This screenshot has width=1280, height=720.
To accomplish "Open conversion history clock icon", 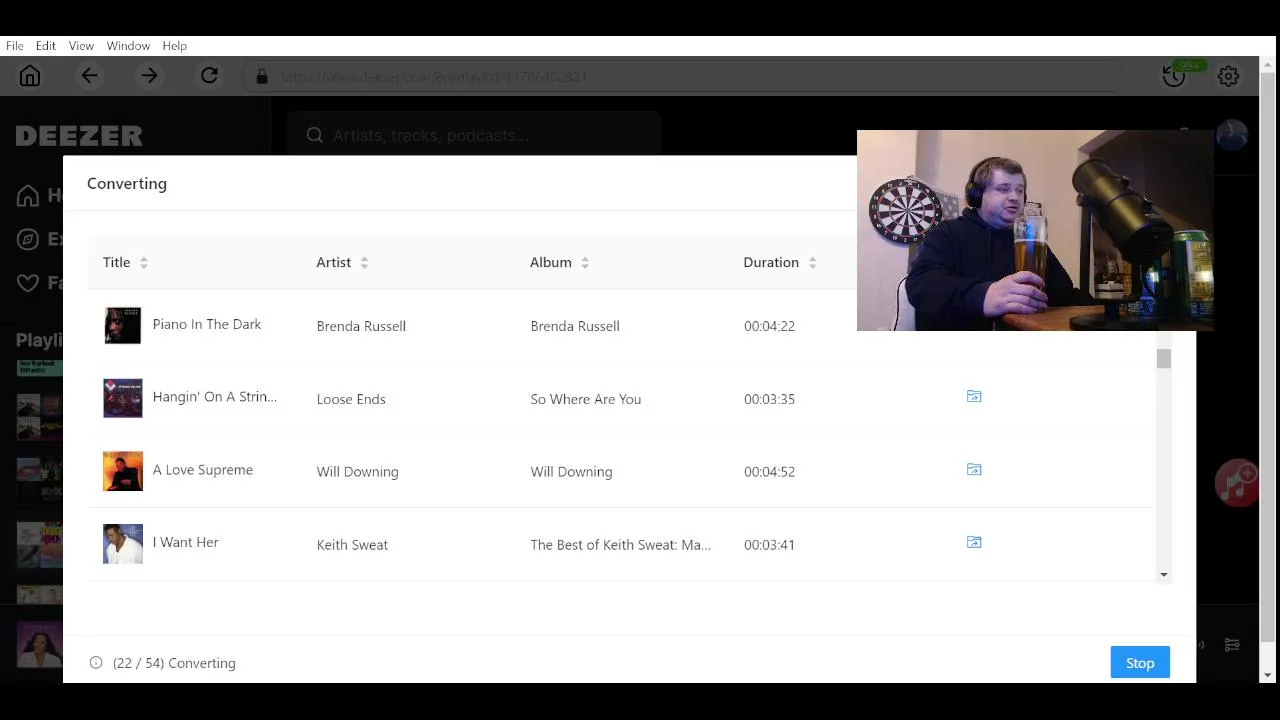I will pos(1174,76).
